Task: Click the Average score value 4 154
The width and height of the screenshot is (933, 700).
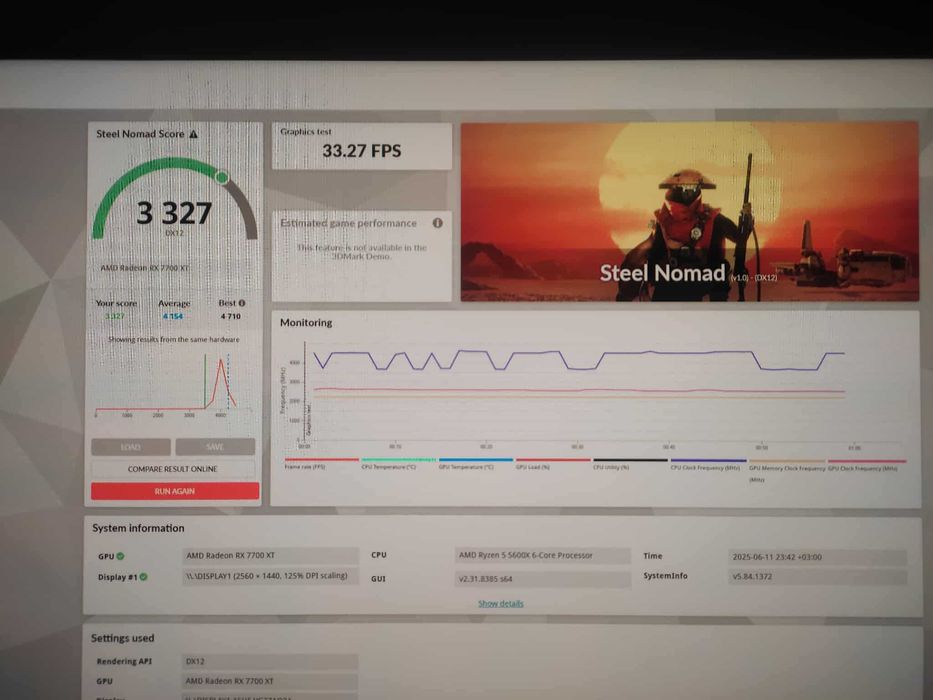Action: tap(173, 316)
